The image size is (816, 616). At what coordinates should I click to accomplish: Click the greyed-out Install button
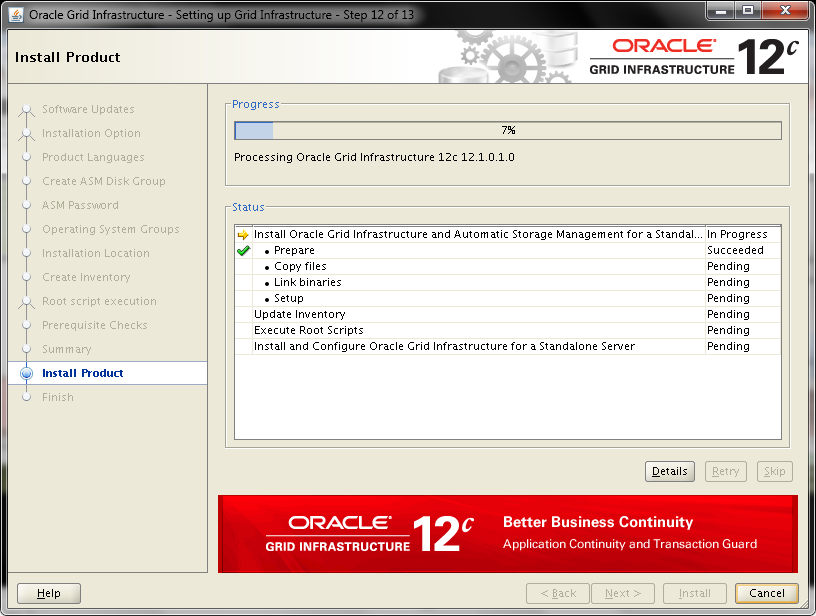pos(694,592)
